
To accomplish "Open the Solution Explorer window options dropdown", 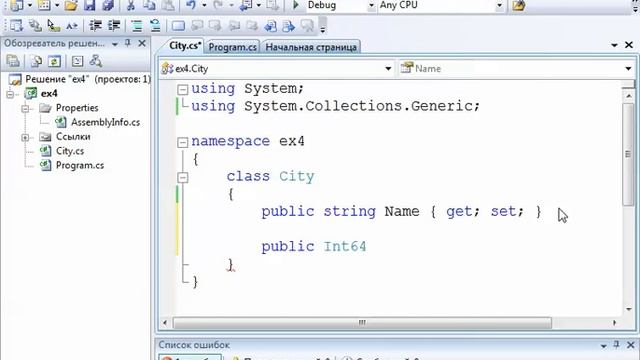I will tap(115, 44).
